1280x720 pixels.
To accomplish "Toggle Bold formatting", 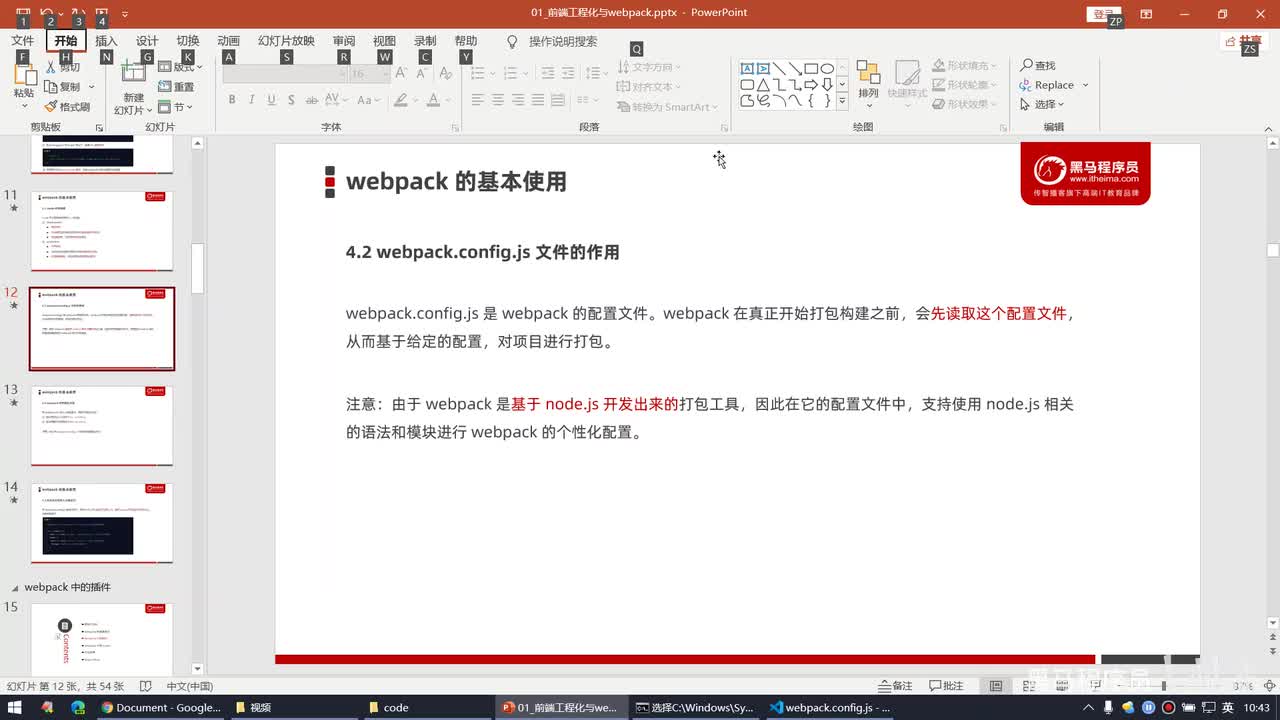I will 232,100.
